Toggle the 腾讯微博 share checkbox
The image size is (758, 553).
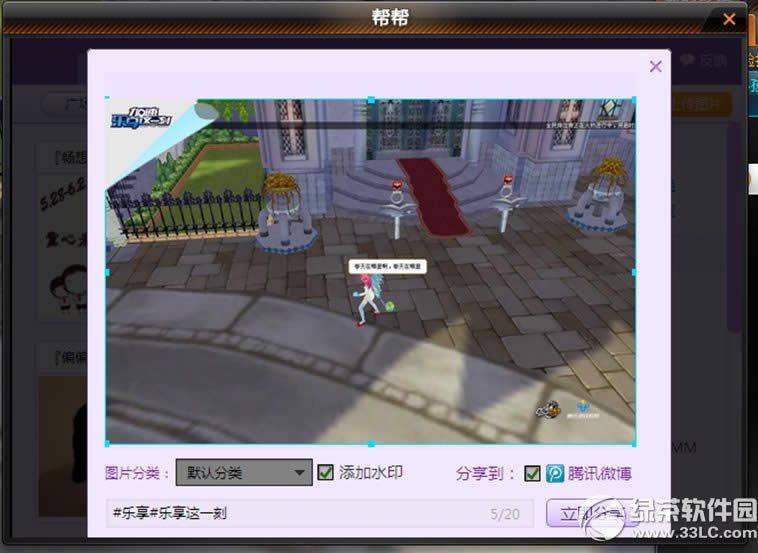pyautogui.click(x=532, y=473)
